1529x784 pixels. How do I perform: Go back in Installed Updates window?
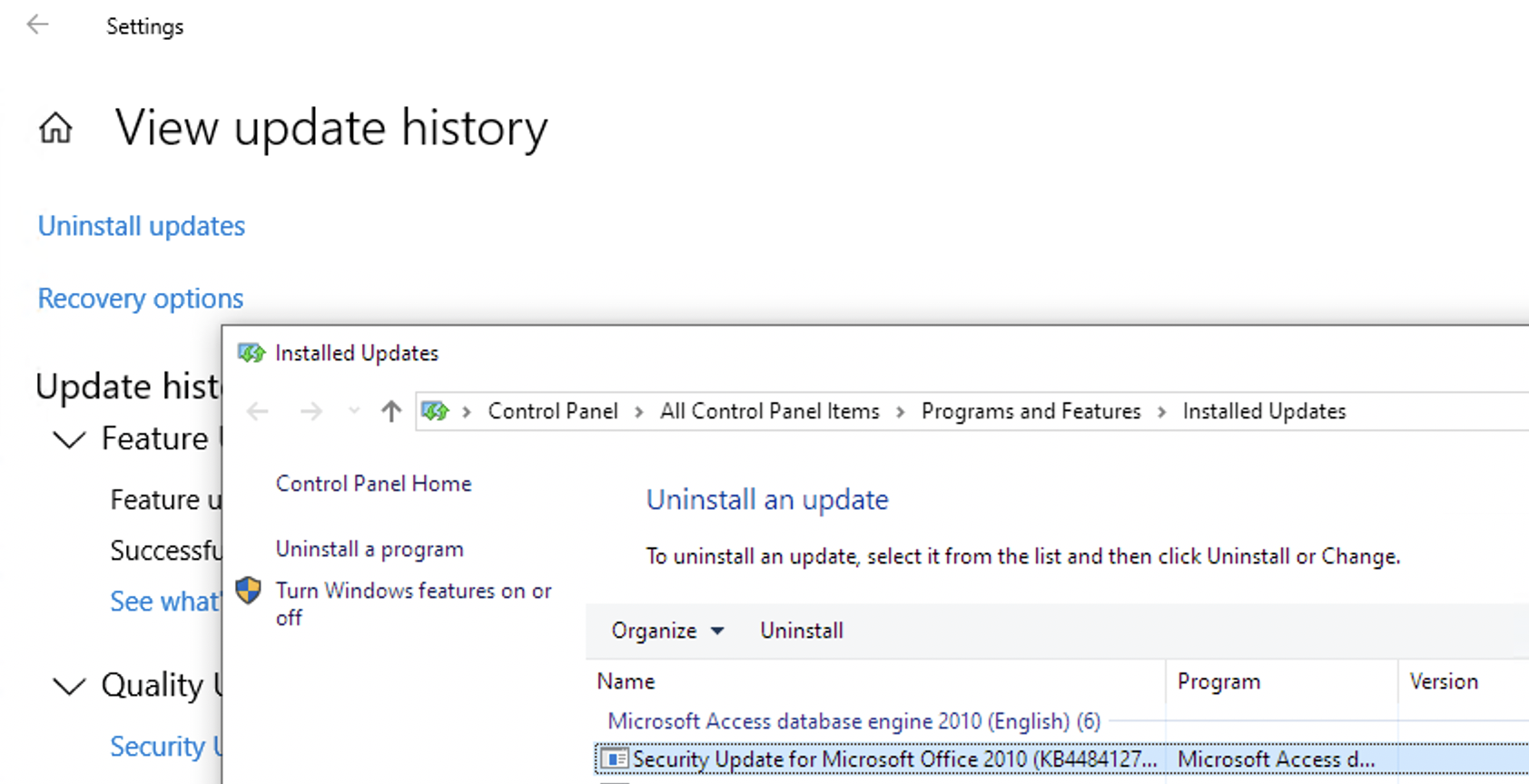pos(258,412)
